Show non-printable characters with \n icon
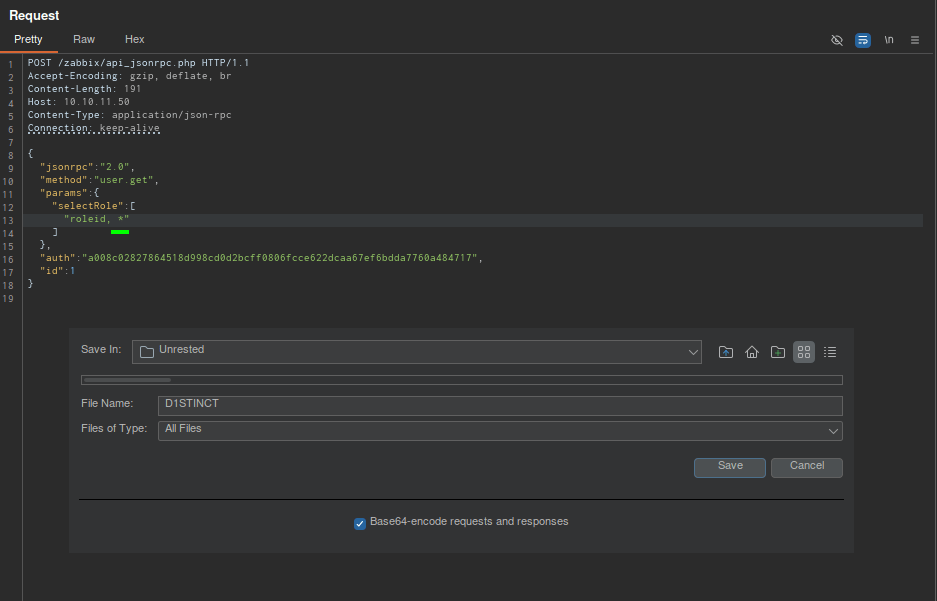This screenshot has height=601, width=937. click(x=889, y=40)
